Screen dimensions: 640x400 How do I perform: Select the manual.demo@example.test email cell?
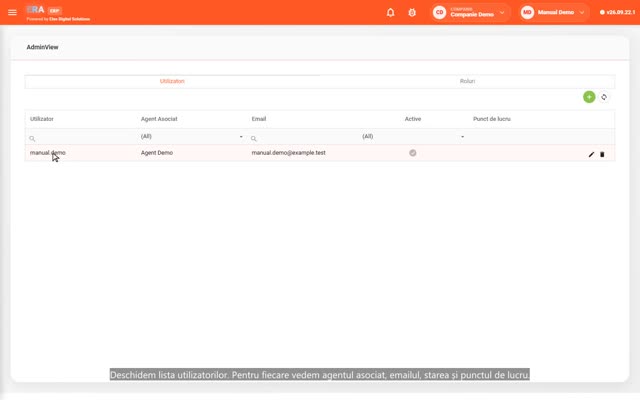(288, 153)
